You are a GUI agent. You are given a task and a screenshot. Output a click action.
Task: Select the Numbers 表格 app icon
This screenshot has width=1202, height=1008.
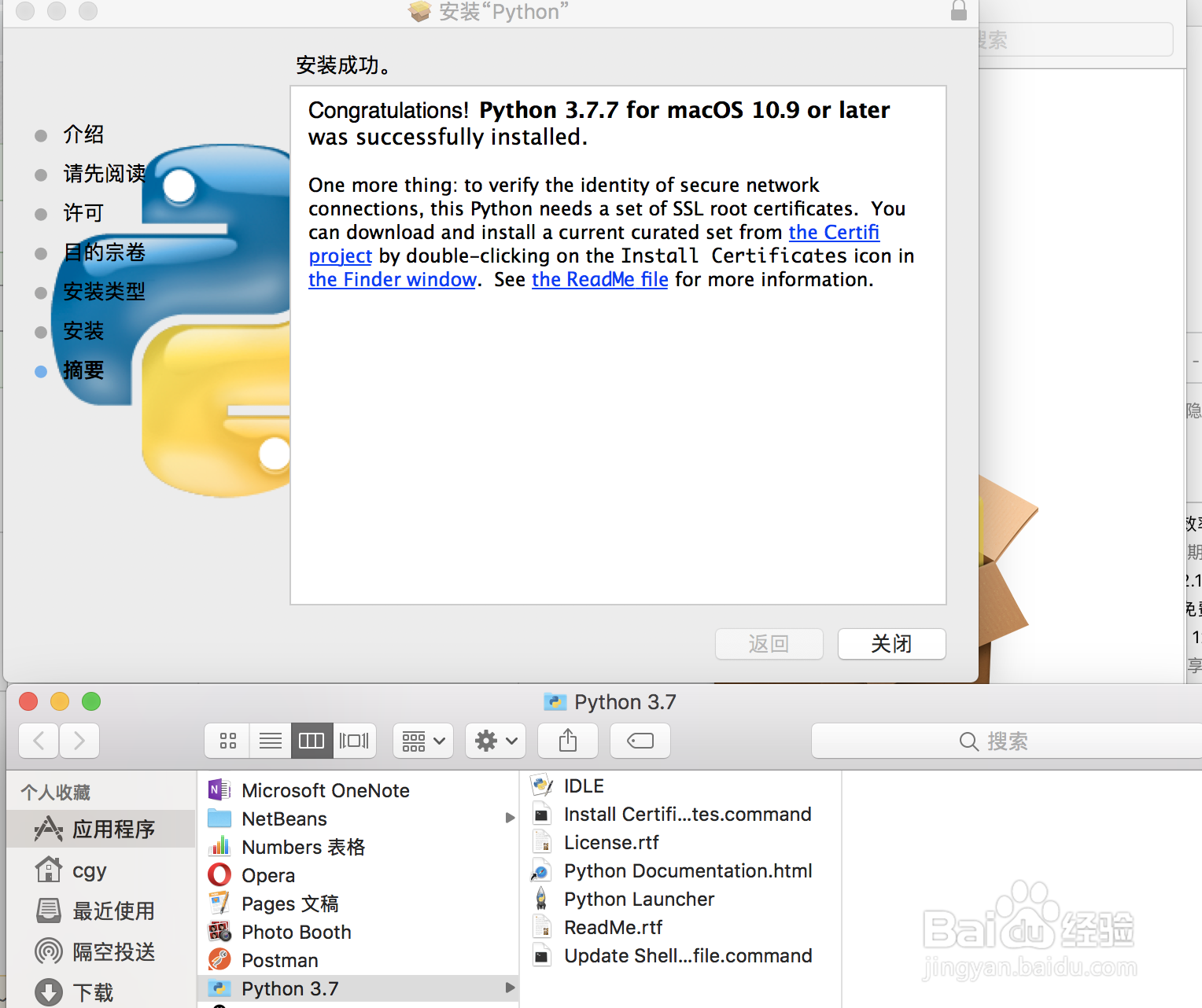pos(219,846)
